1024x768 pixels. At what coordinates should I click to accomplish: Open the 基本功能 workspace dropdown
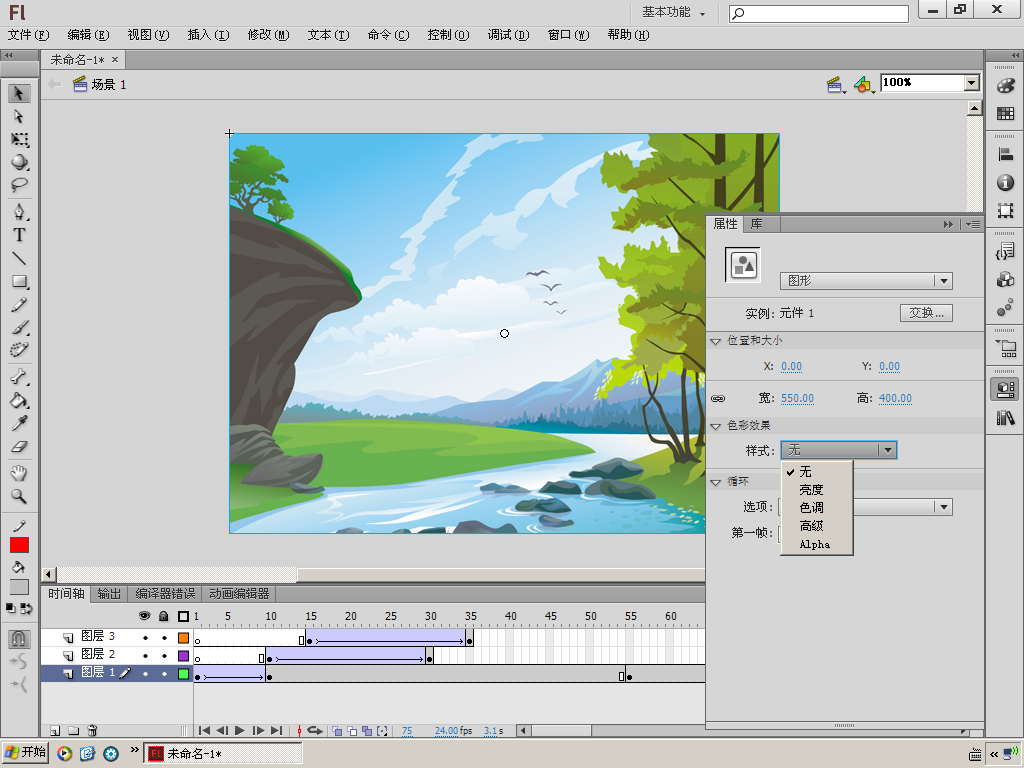tap(673, 12)
